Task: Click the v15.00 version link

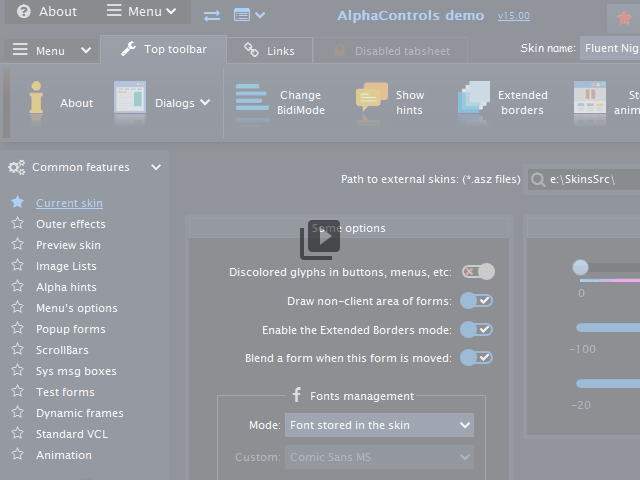Action: (513, 16)
